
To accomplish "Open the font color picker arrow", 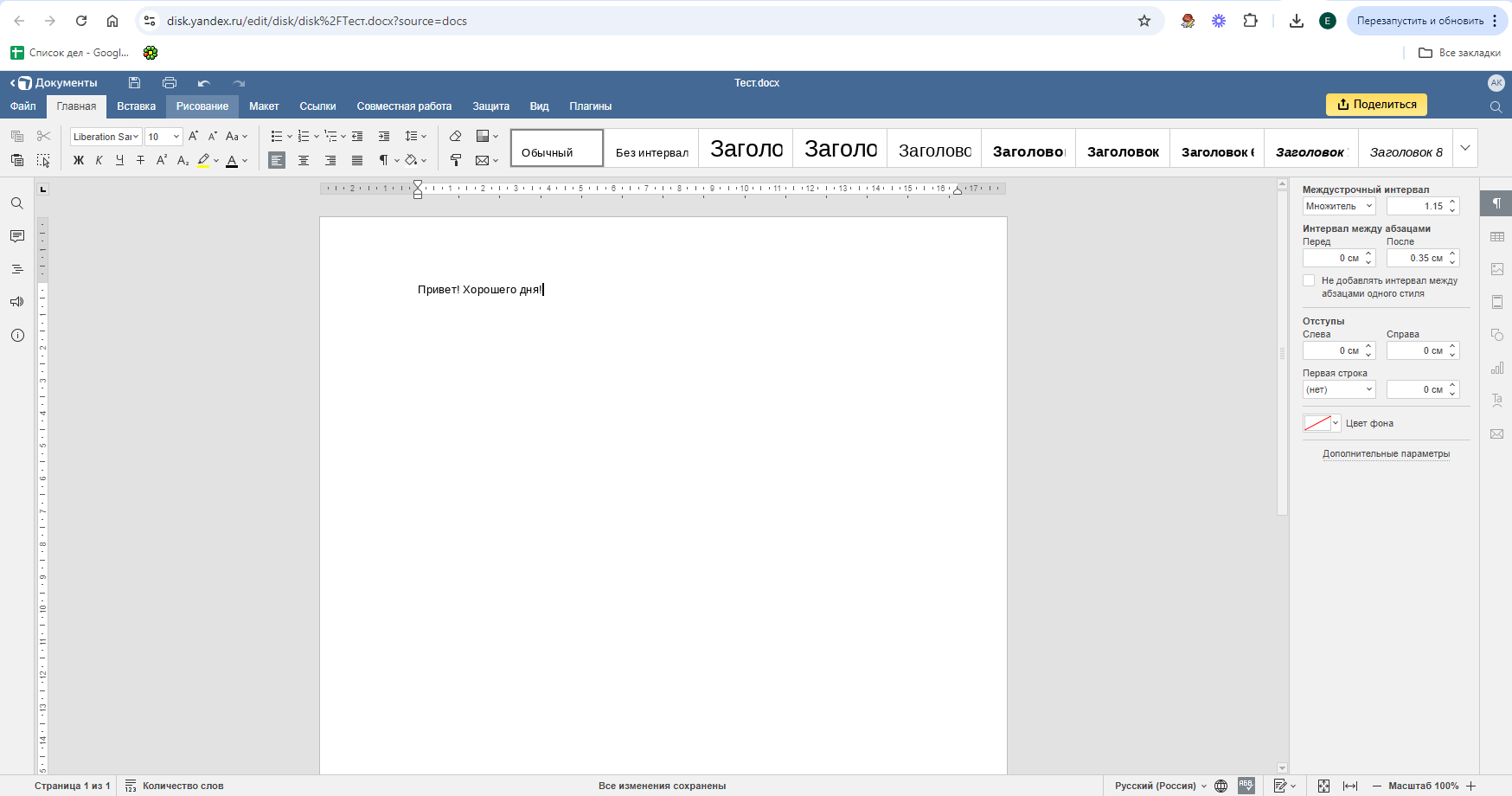I will 245,160.
